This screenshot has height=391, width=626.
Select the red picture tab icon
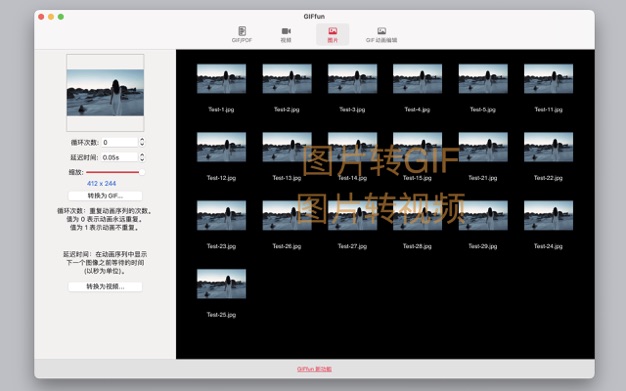click(x=333, y=31)
